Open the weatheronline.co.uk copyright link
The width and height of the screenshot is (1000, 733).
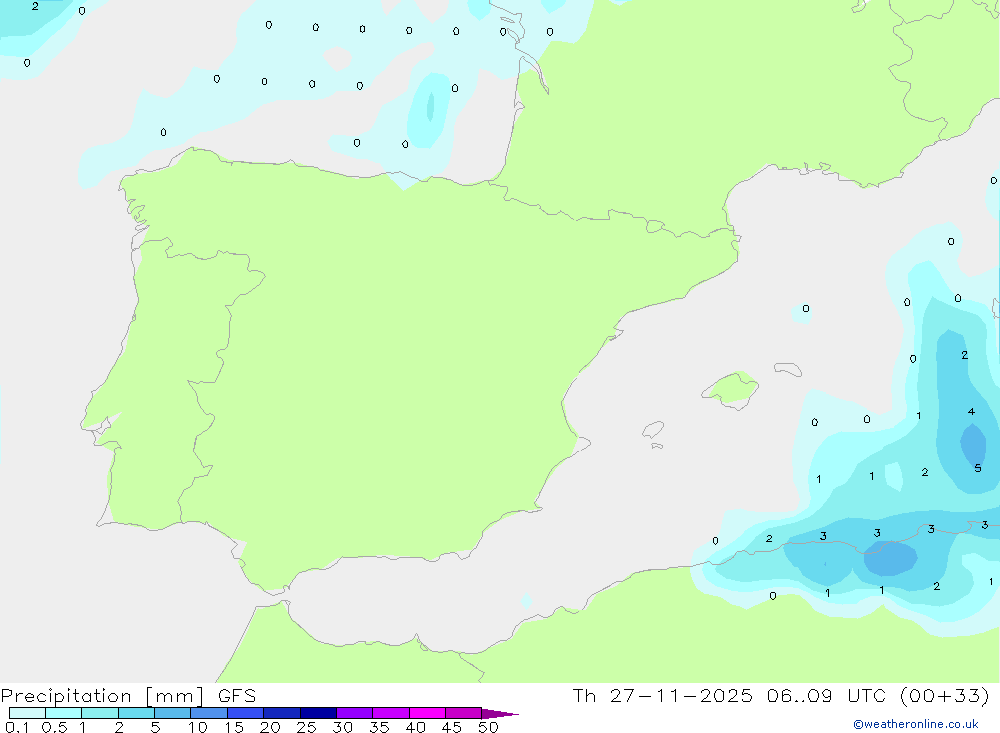click(x=916, y=724)
